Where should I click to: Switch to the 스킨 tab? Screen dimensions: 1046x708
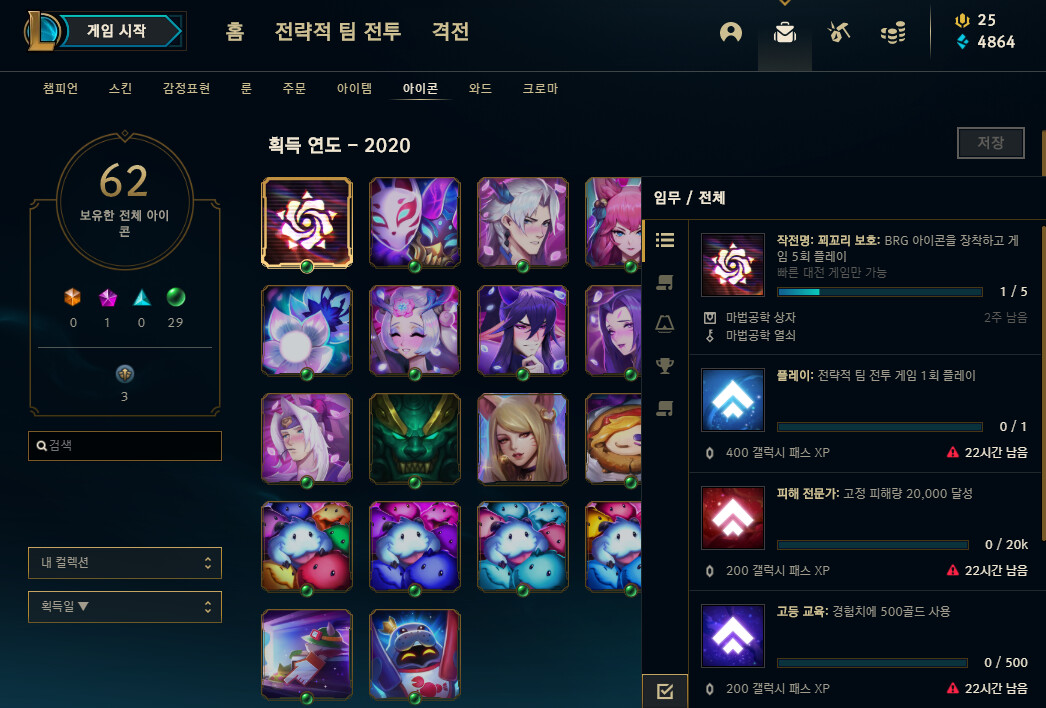(120, 88)
